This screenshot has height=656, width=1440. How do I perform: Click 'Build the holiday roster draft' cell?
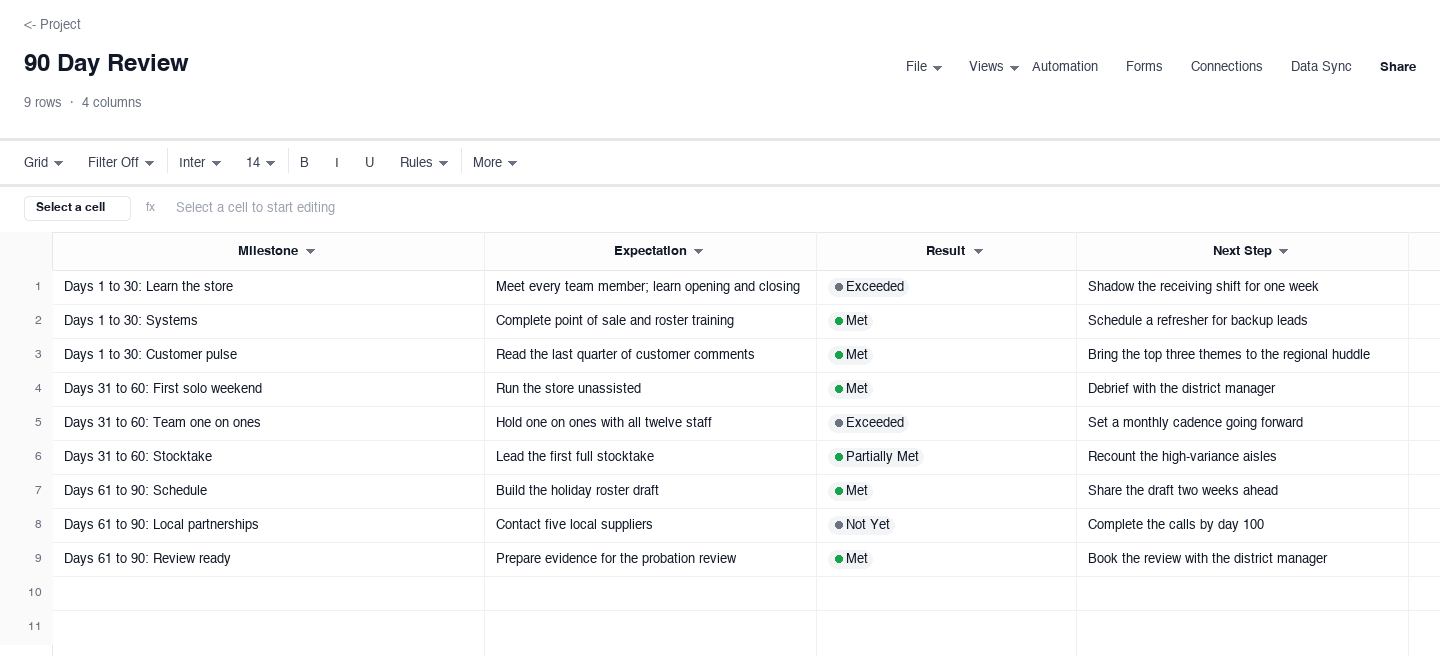point(650,491)
